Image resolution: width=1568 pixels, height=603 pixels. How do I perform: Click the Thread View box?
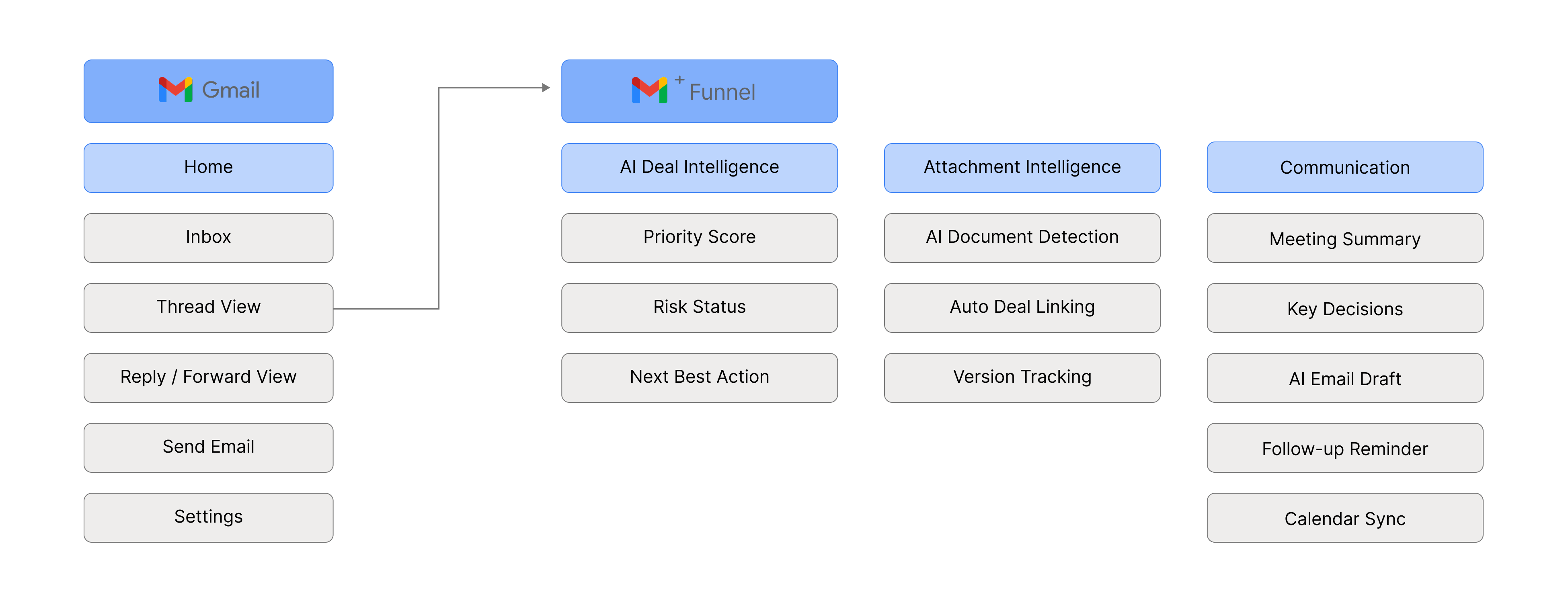(x=208, y=307)
